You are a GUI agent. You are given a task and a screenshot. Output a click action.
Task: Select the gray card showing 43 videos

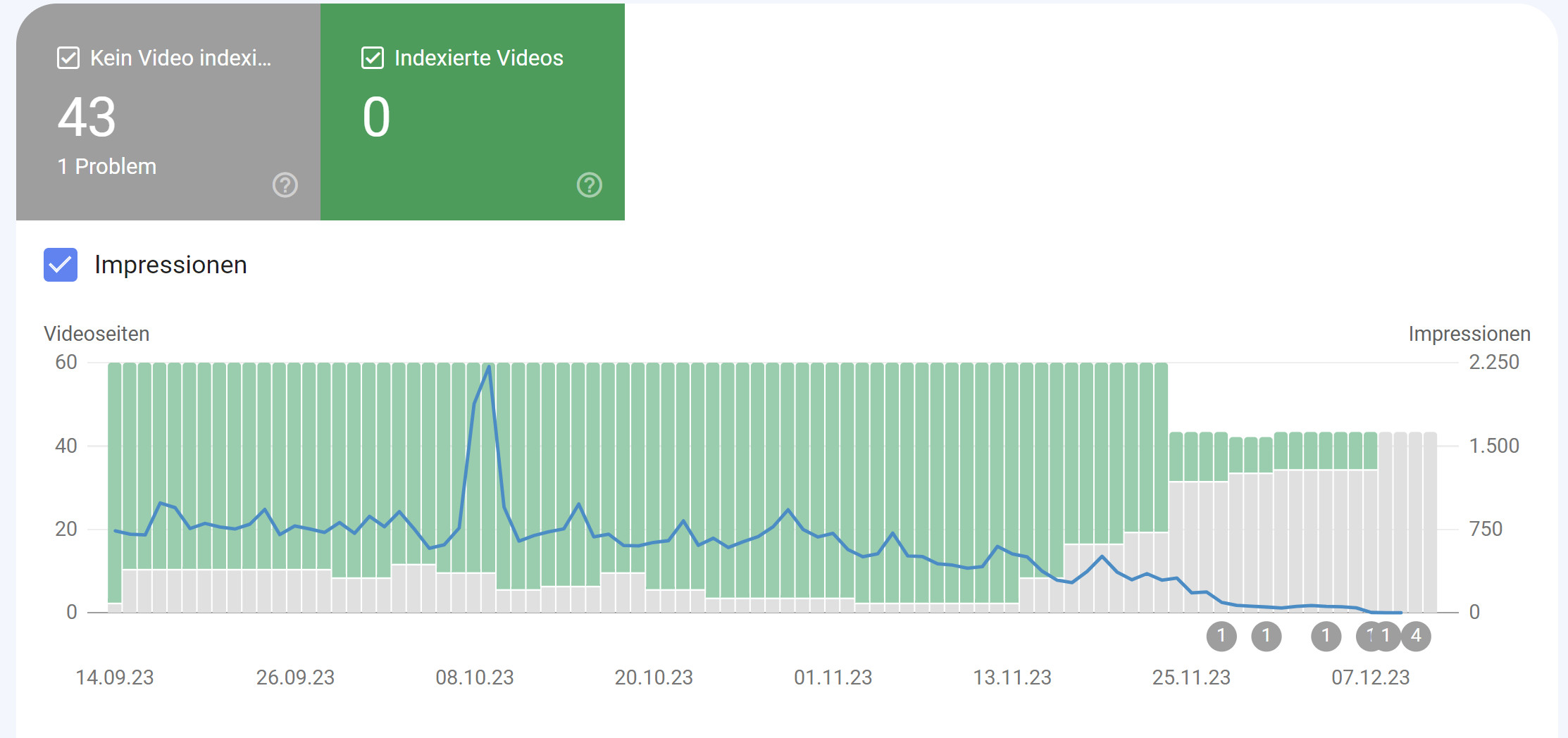(168, 113)
